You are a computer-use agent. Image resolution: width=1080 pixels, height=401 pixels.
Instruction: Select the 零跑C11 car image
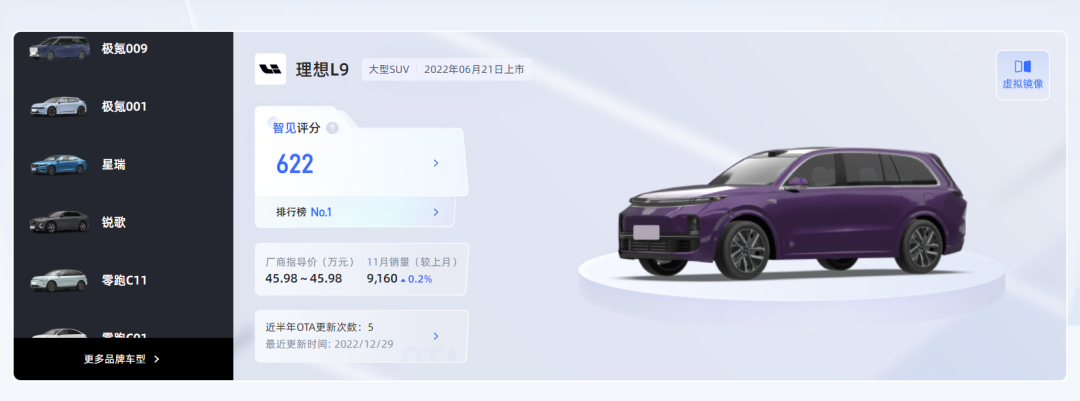point(59,280)
